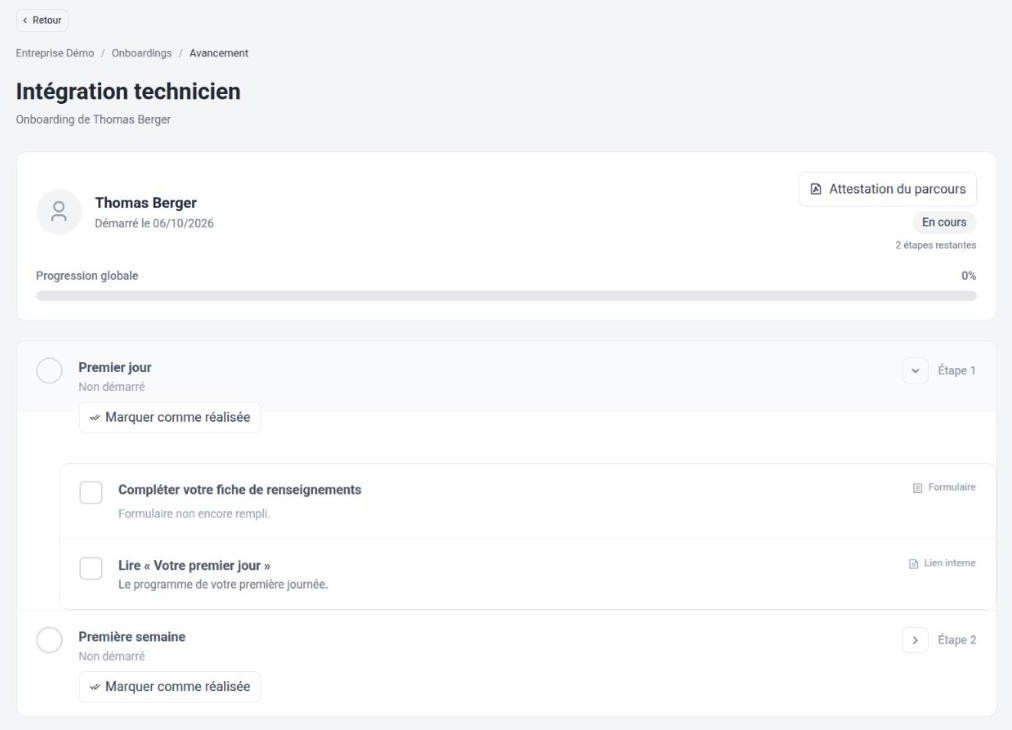Go to Entreprise Démo breadcrumb
Viewport: 1012px width, 730px height.
click(x=55, y=53)
